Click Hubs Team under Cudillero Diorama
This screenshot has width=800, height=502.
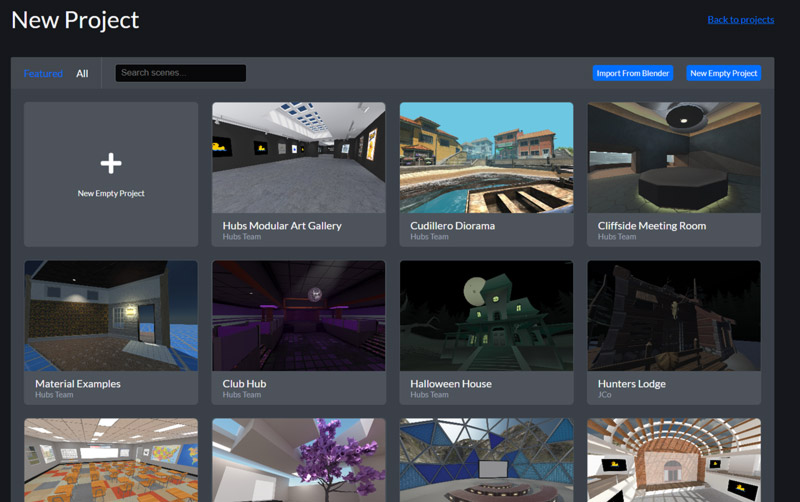(429, 237)
